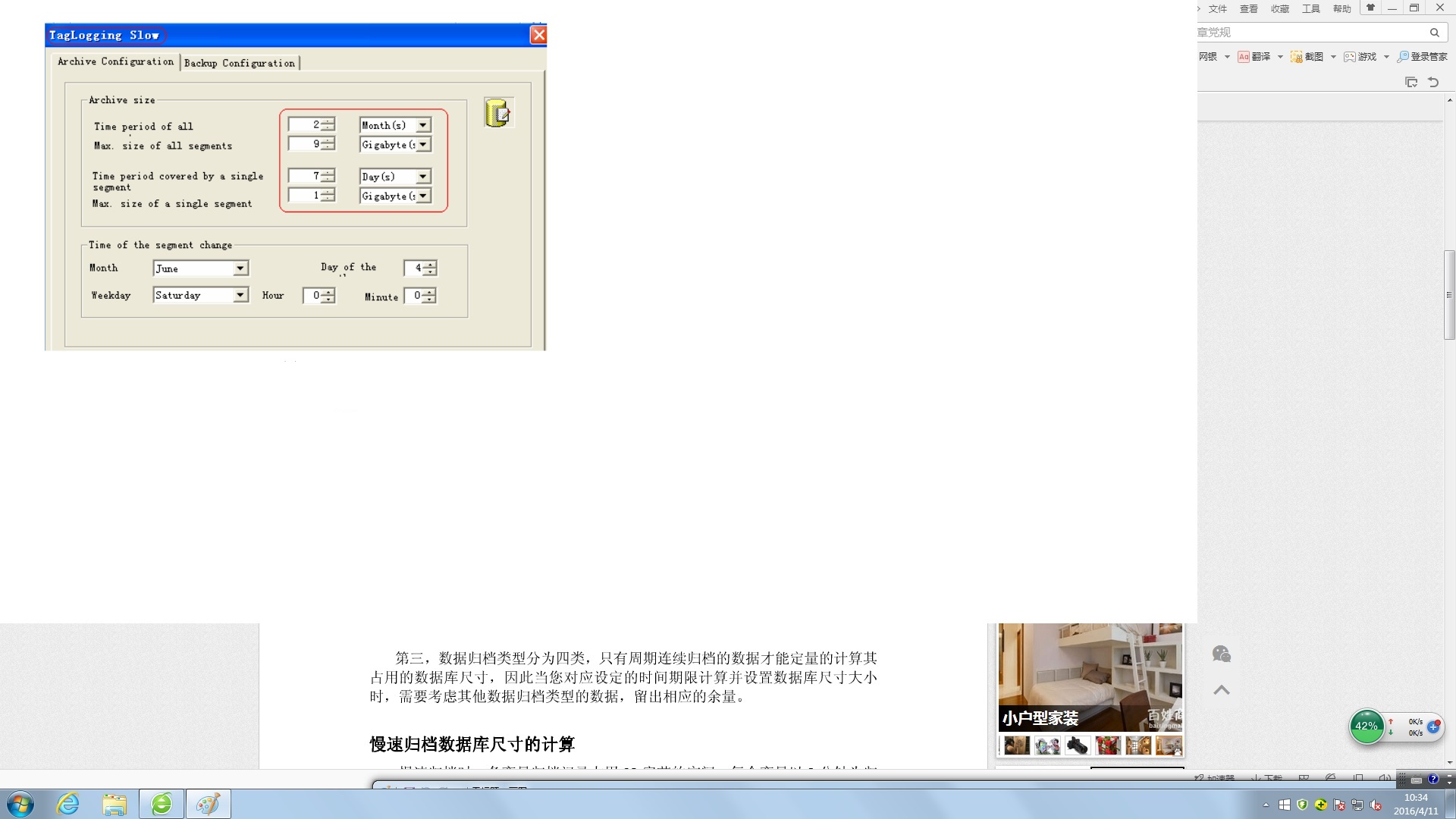Expand the Day(s) single segment dropdown
The width and height of the screenshot is (1456, 819).
pos(423,177)
